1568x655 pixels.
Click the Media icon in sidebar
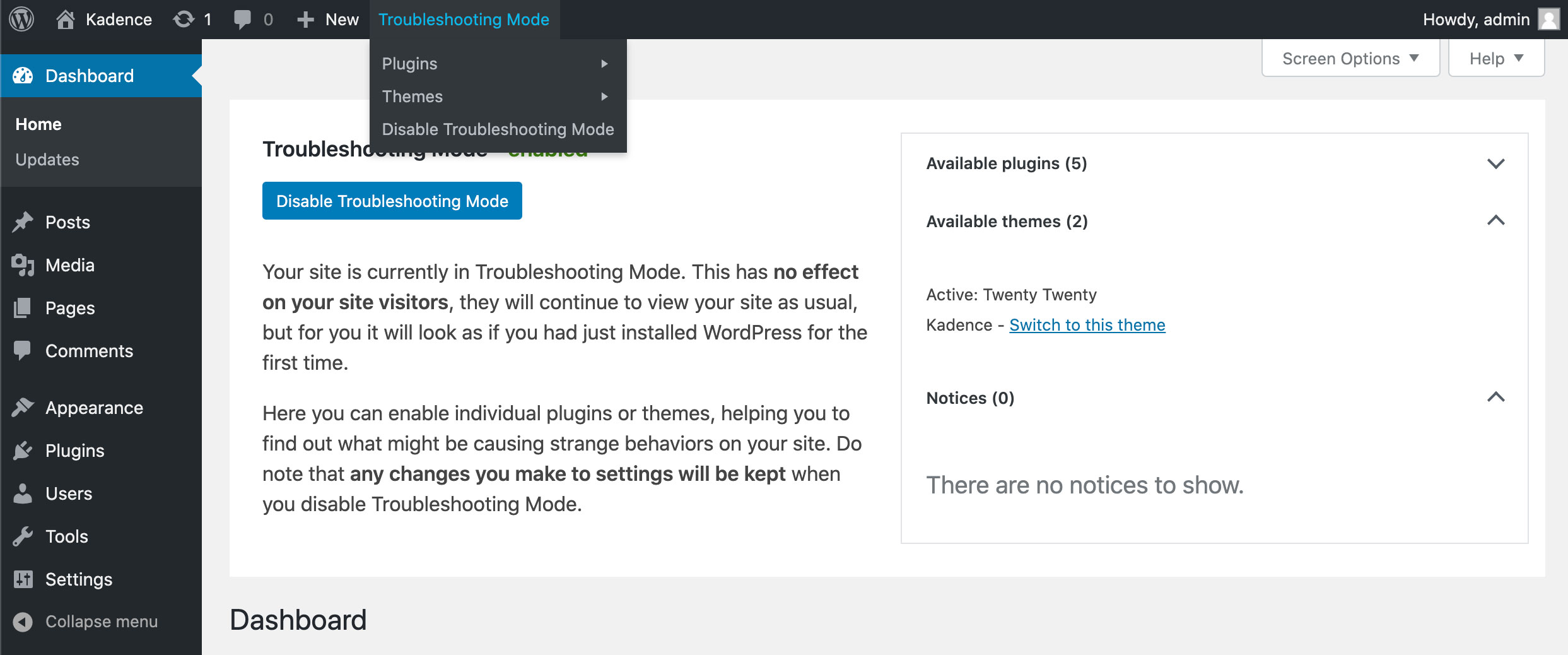click(23, 265)
